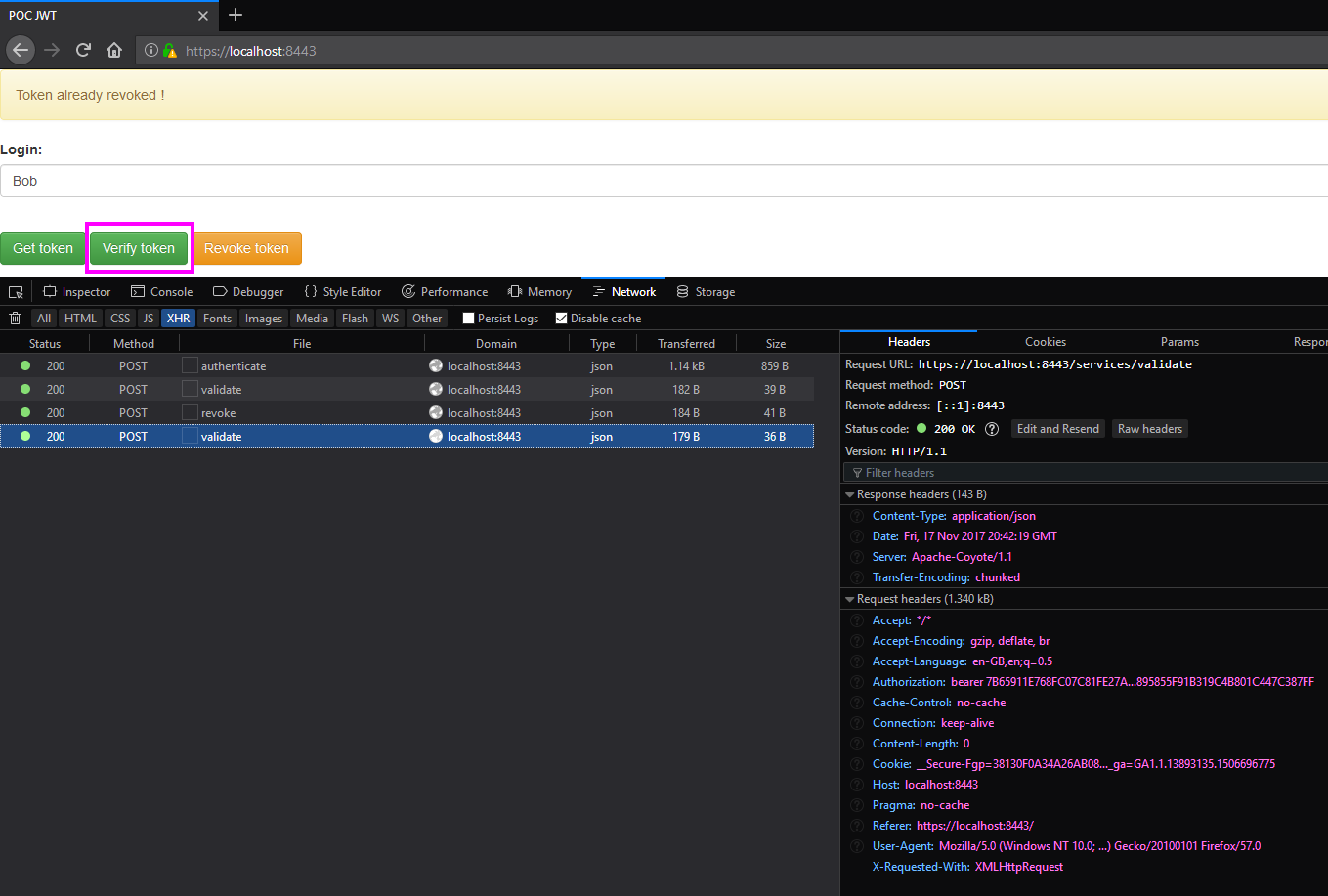Open the Storage devtools tab
This screenshot has width=1328, height=896.
[706, 292]
